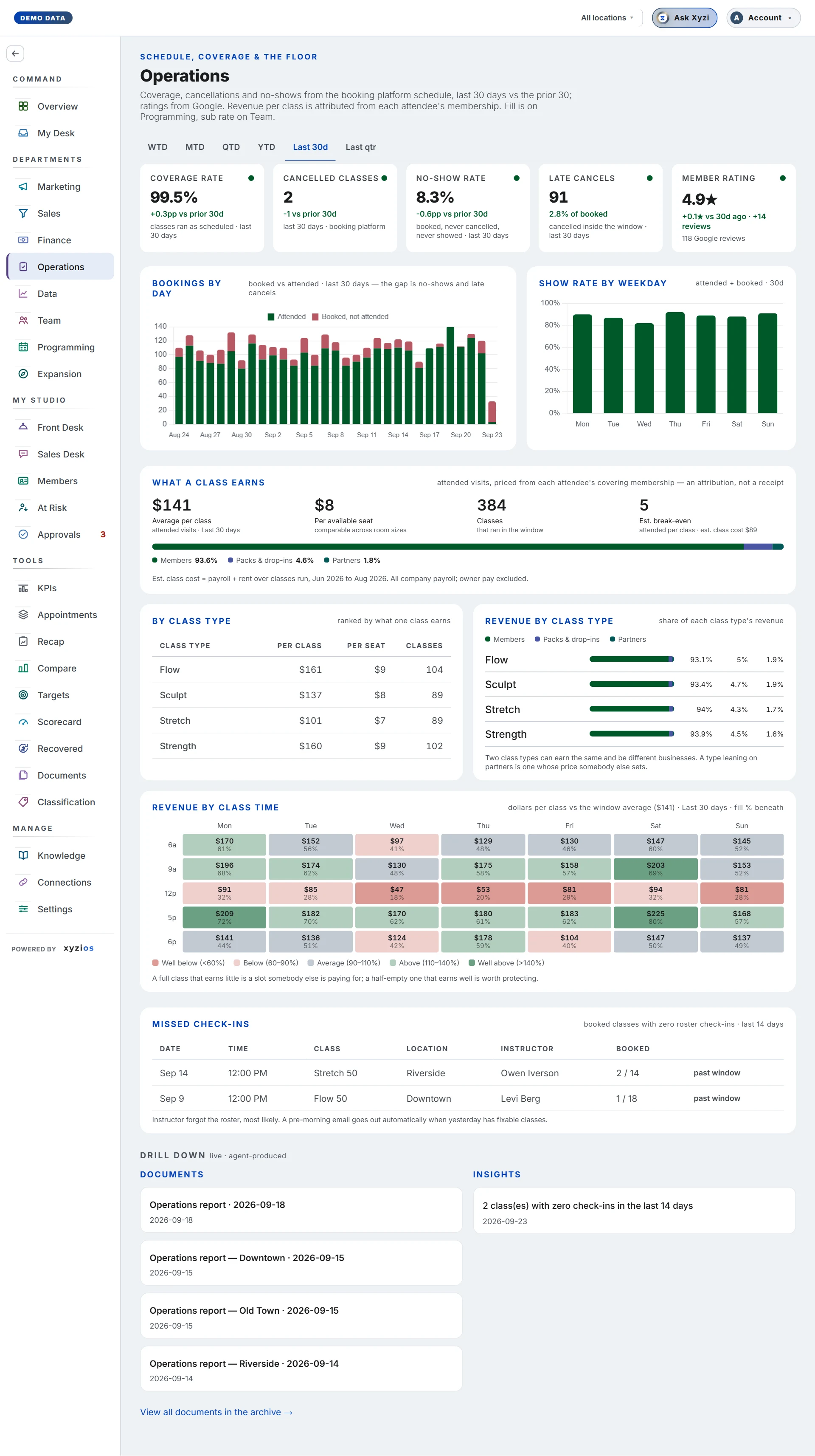Image resolution: width=815 pixels, height=1456 pixels.
Task: Click the Approvals badge count 3
Action: tap(103, 534)
